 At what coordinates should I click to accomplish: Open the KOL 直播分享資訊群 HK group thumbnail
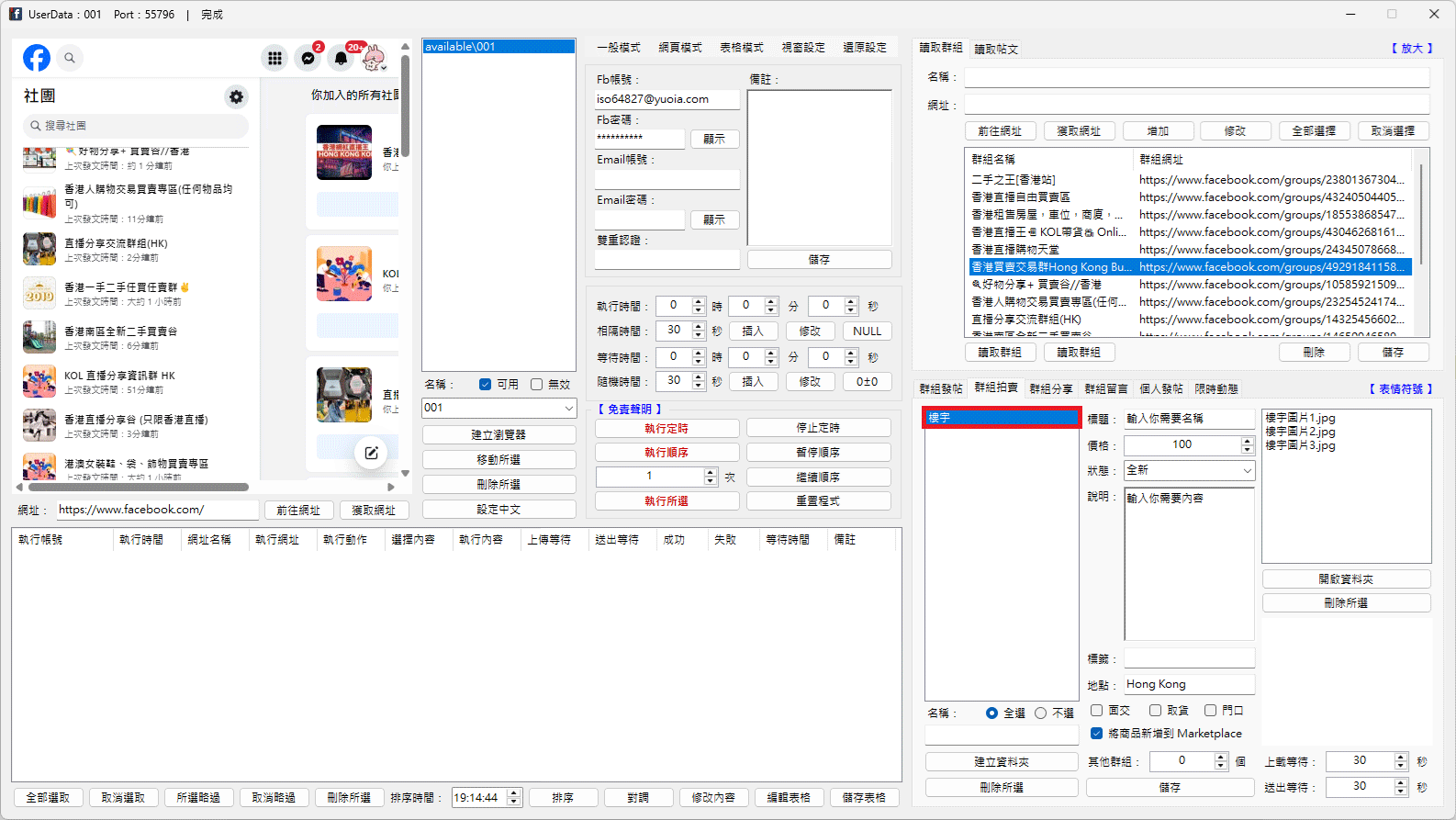pyautogui.click(x=39, y=381)
